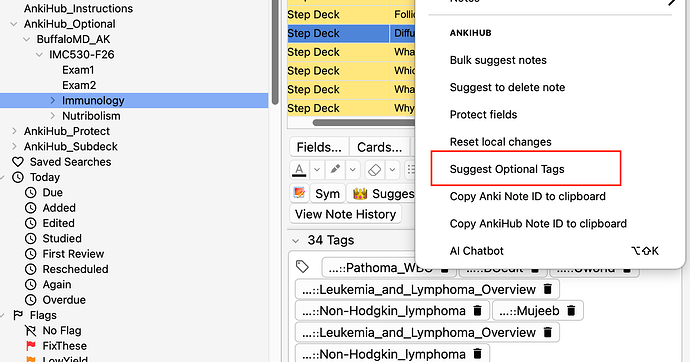This screenshot has width=690, height=362.
Task: Delete the Mujeeb tag with its trash icon
Action: (571, 311)
